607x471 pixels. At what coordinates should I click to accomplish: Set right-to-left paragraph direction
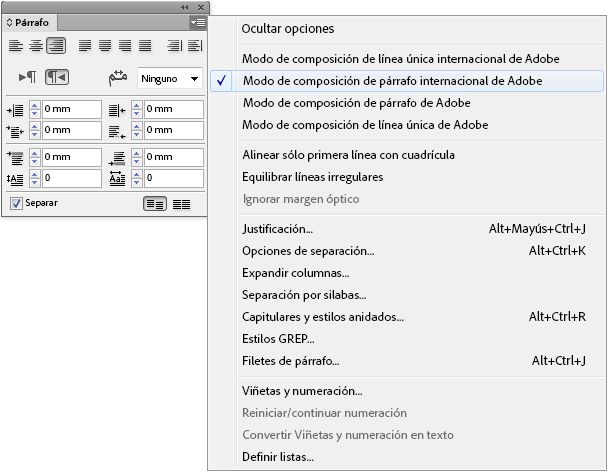click(57, 77)
